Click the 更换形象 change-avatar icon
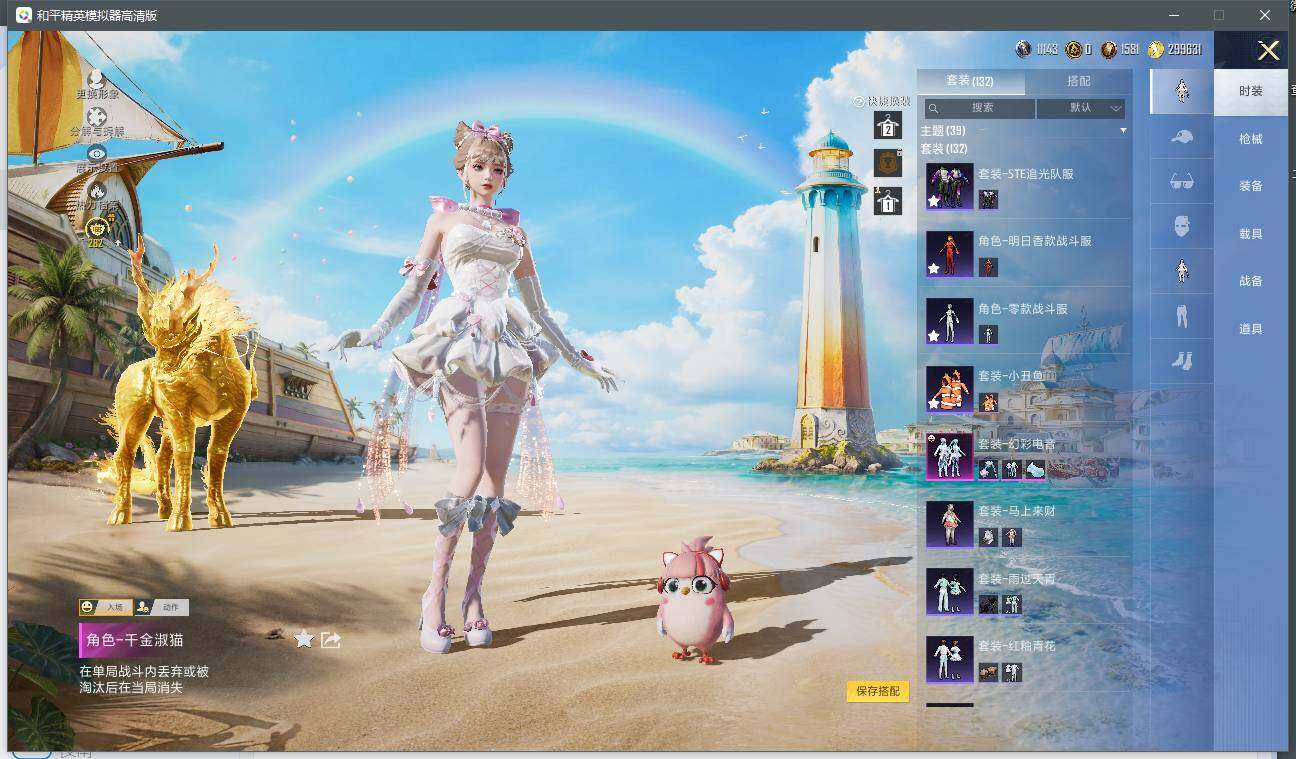This screenshot has height=759, width=1296. click(x=97, y=78)
